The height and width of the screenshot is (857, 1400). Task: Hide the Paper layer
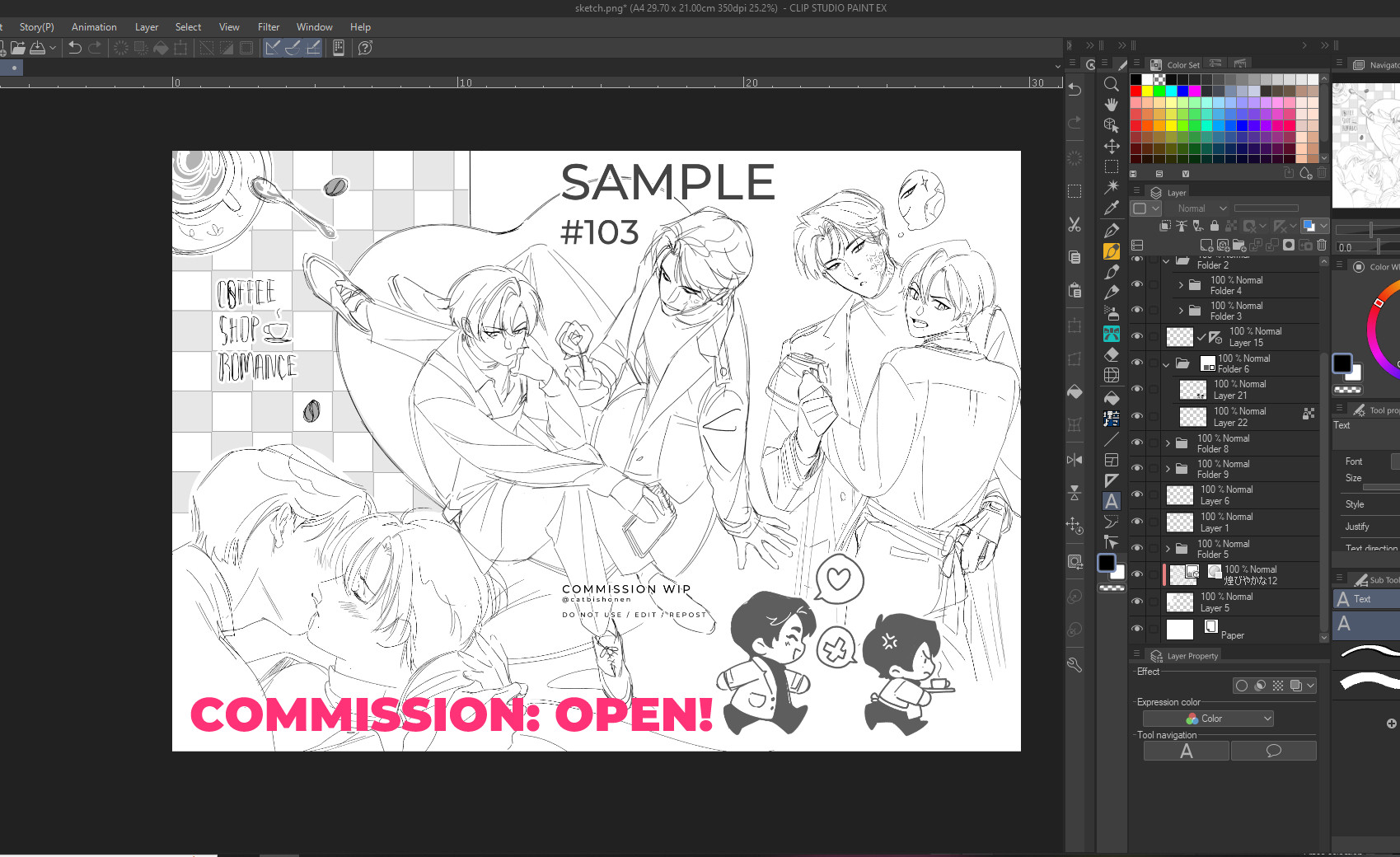[1137, 629]
